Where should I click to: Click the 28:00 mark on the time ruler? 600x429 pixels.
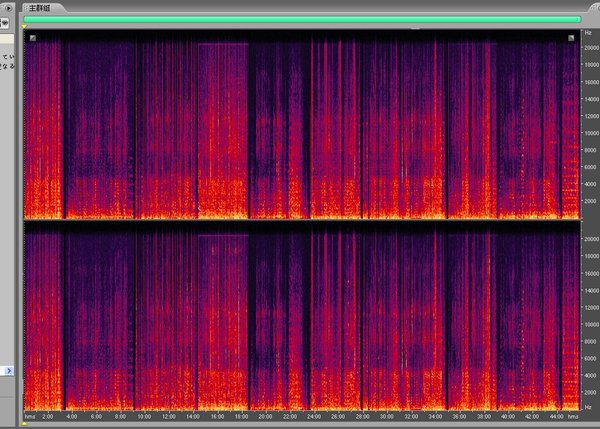(x=362, y=416)
